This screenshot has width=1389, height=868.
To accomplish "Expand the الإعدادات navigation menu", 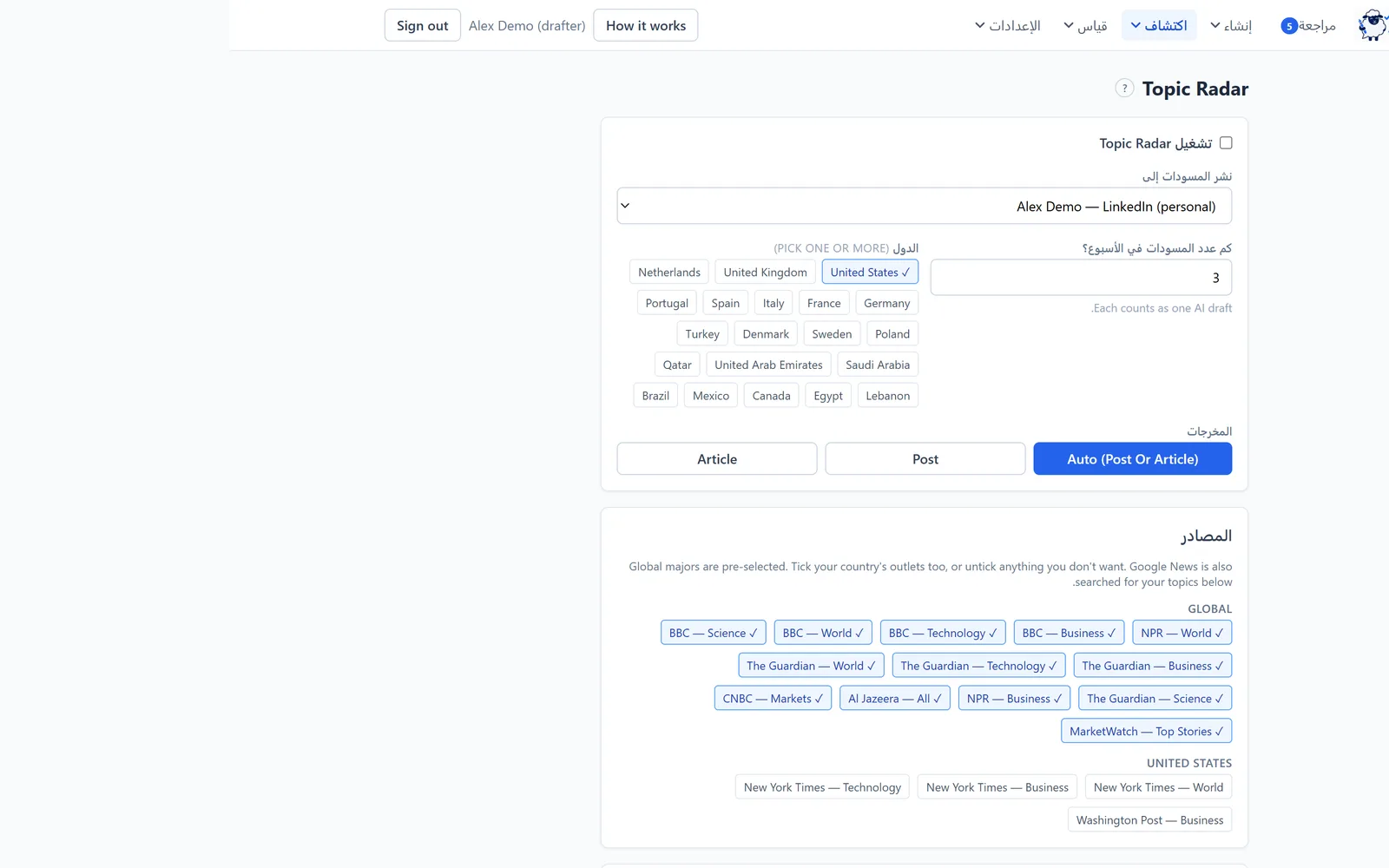I will tap(1008, 25).
